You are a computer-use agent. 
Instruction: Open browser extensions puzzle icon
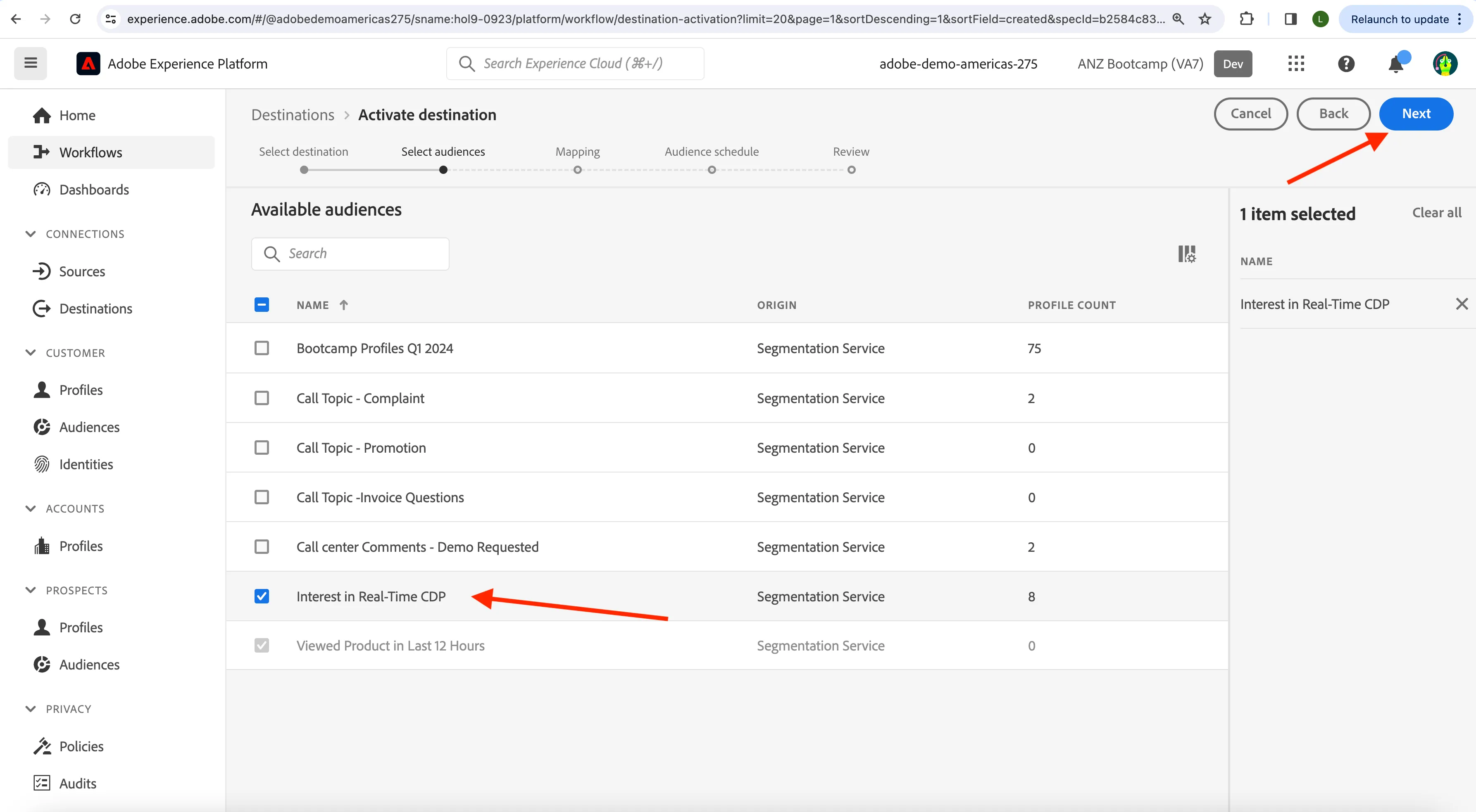1246,19
